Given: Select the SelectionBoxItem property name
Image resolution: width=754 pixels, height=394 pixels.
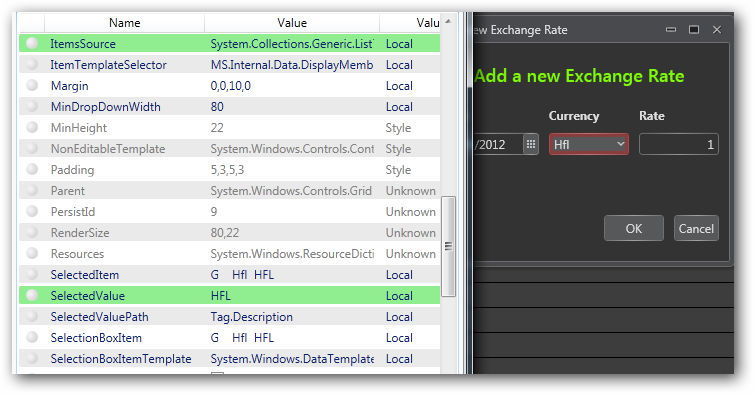Looking at the screenshot, I should click(x=96, y=338).
